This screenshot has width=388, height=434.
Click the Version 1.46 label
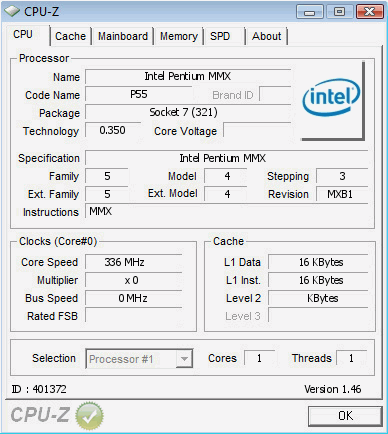tap(332, 389)
